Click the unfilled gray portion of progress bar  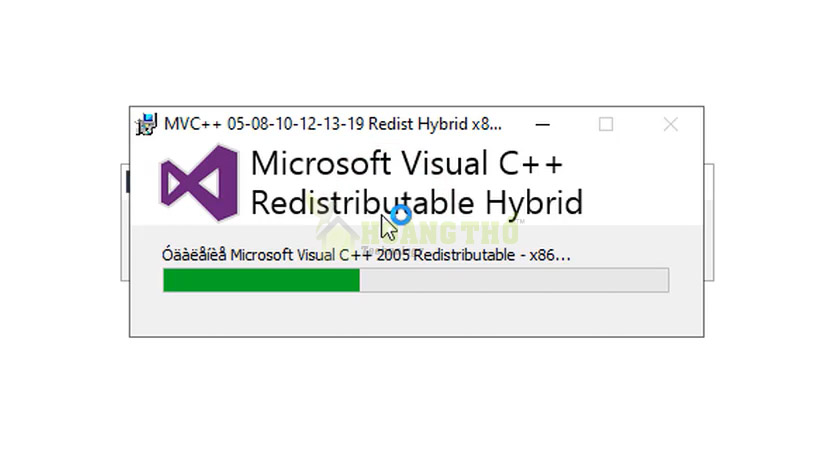[514, 280]
